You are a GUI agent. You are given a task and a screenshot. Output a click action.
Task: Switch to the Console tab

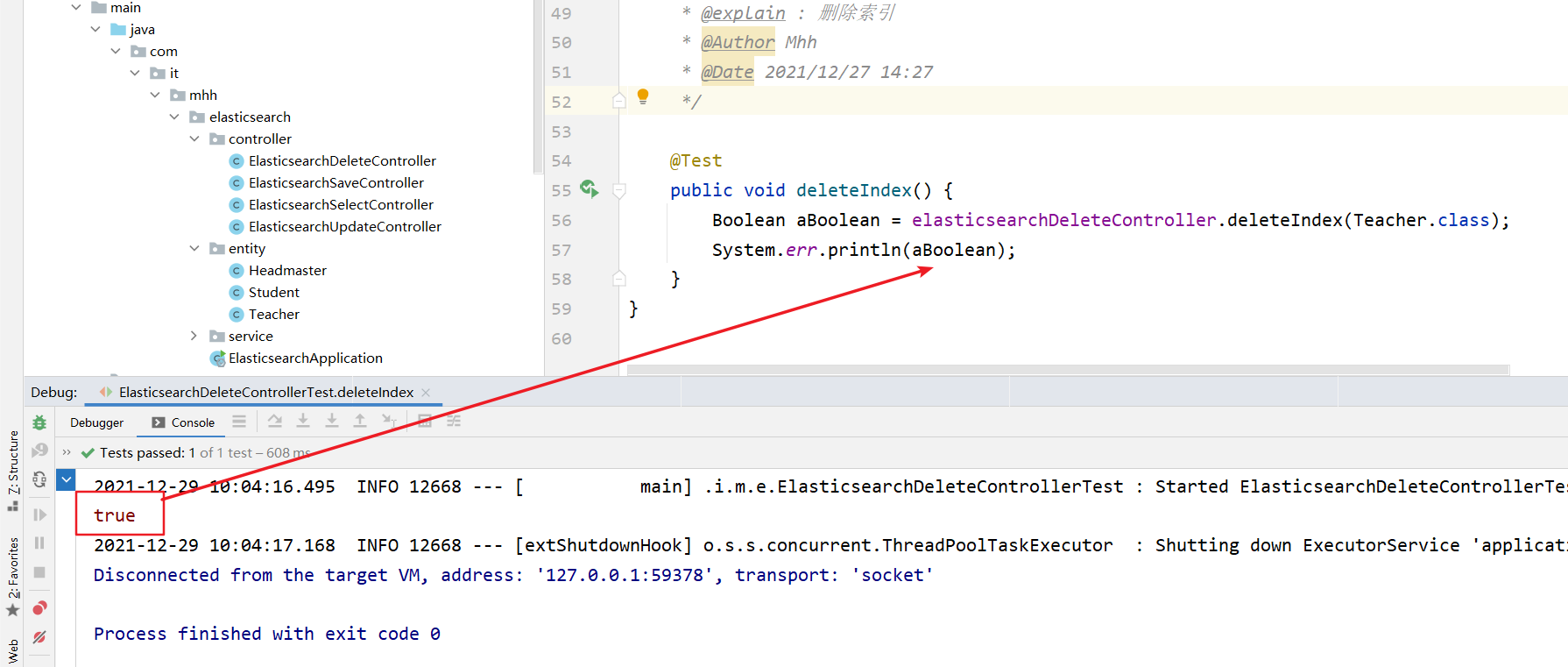click(183, 422)
